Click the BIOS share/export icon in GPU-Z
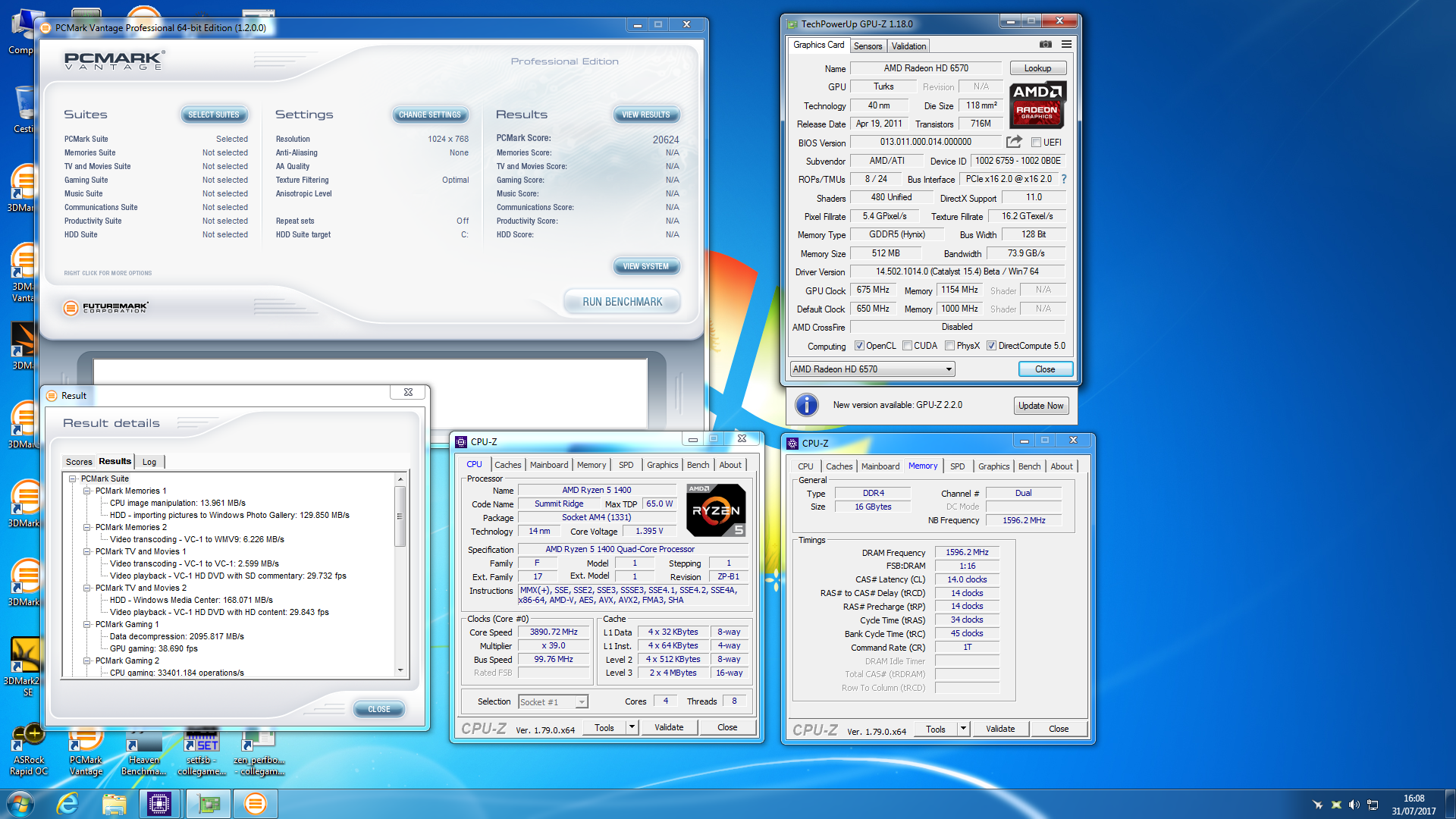The height and width of the screenshot is (819, 1456). [1014, 142]
